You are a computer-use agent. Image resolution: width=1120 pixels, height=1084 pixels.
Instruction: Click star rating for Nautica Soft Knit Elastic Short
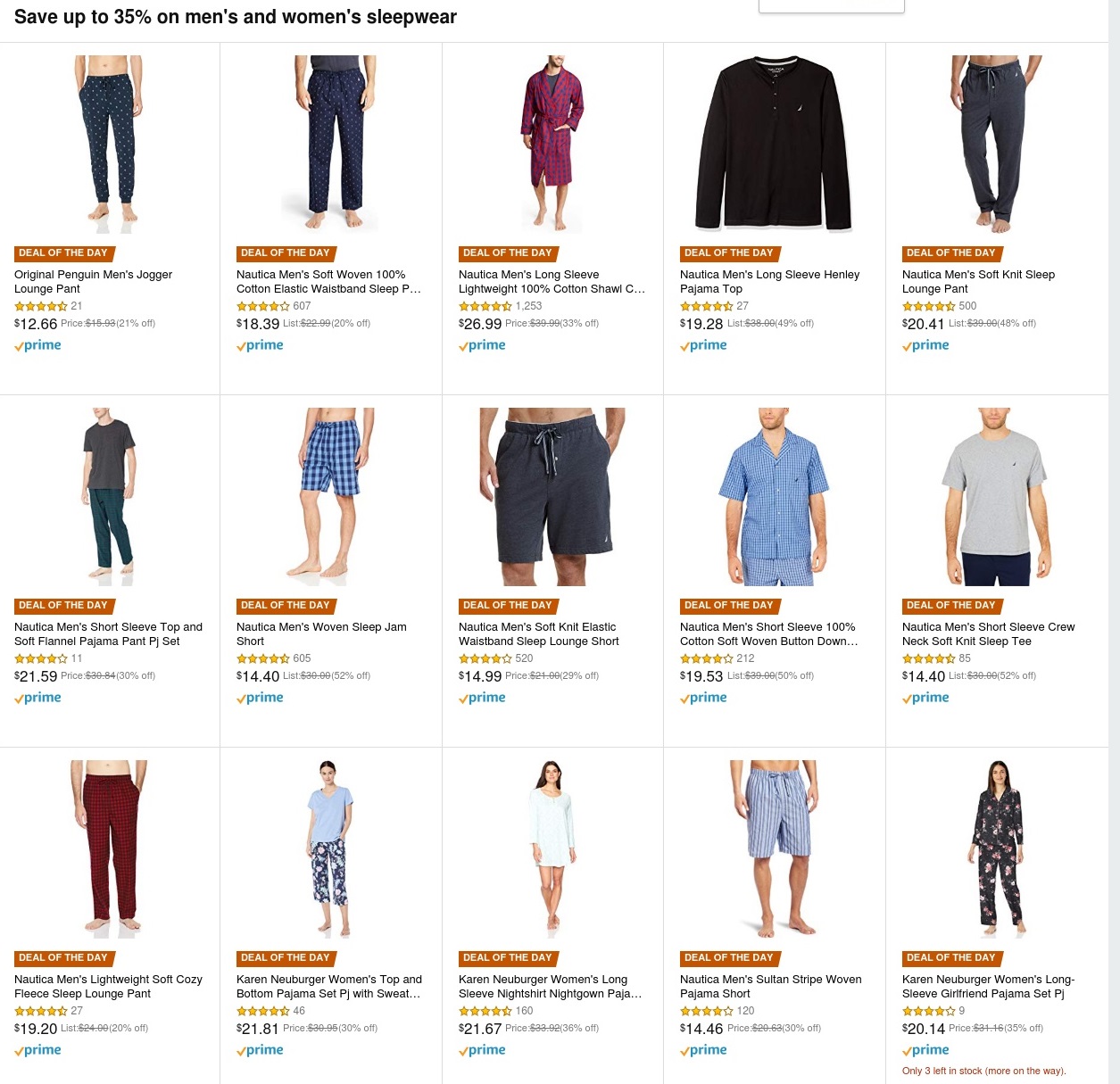(485, 658)
